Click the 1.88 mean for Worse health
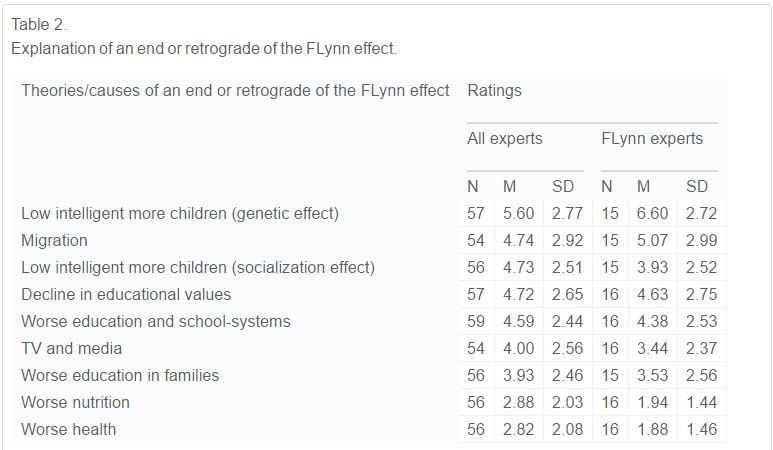 tap(652, 429)
